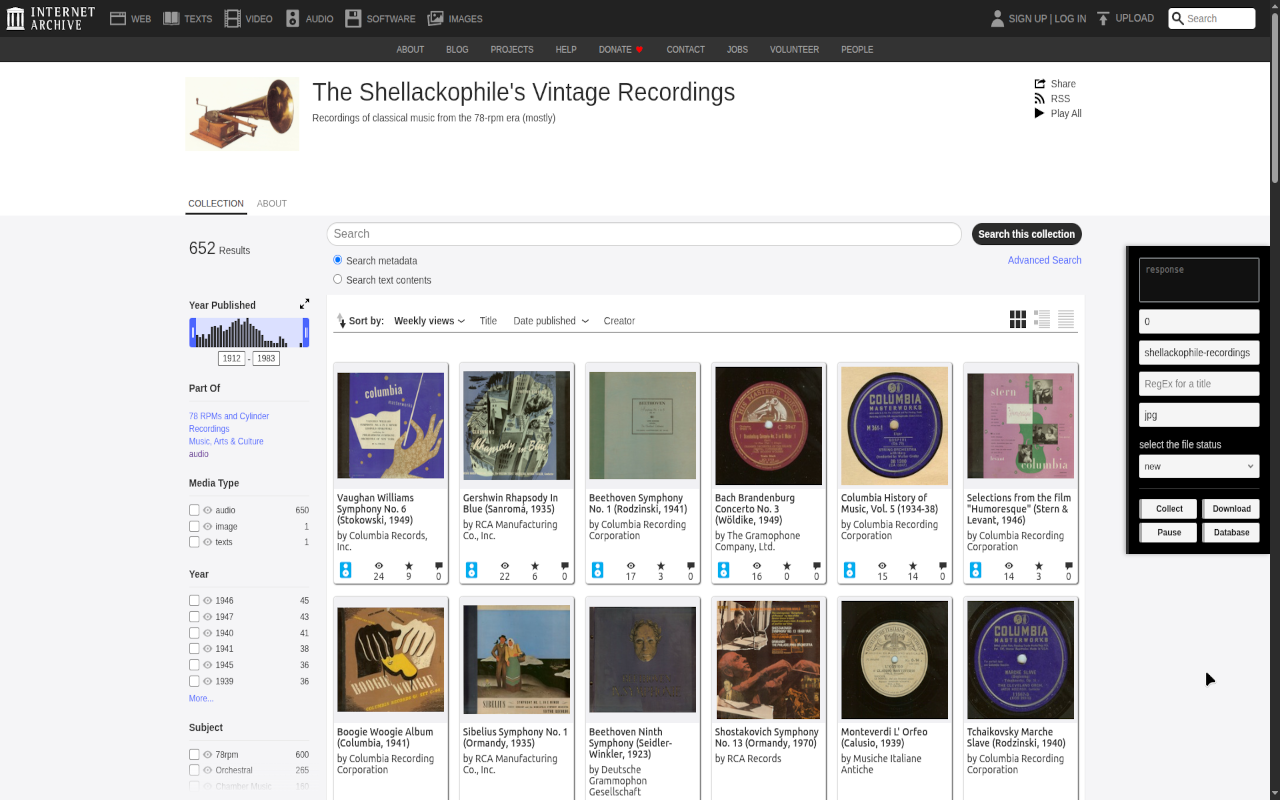
Task: Click the right handle of year range slider
Action: 306,332
